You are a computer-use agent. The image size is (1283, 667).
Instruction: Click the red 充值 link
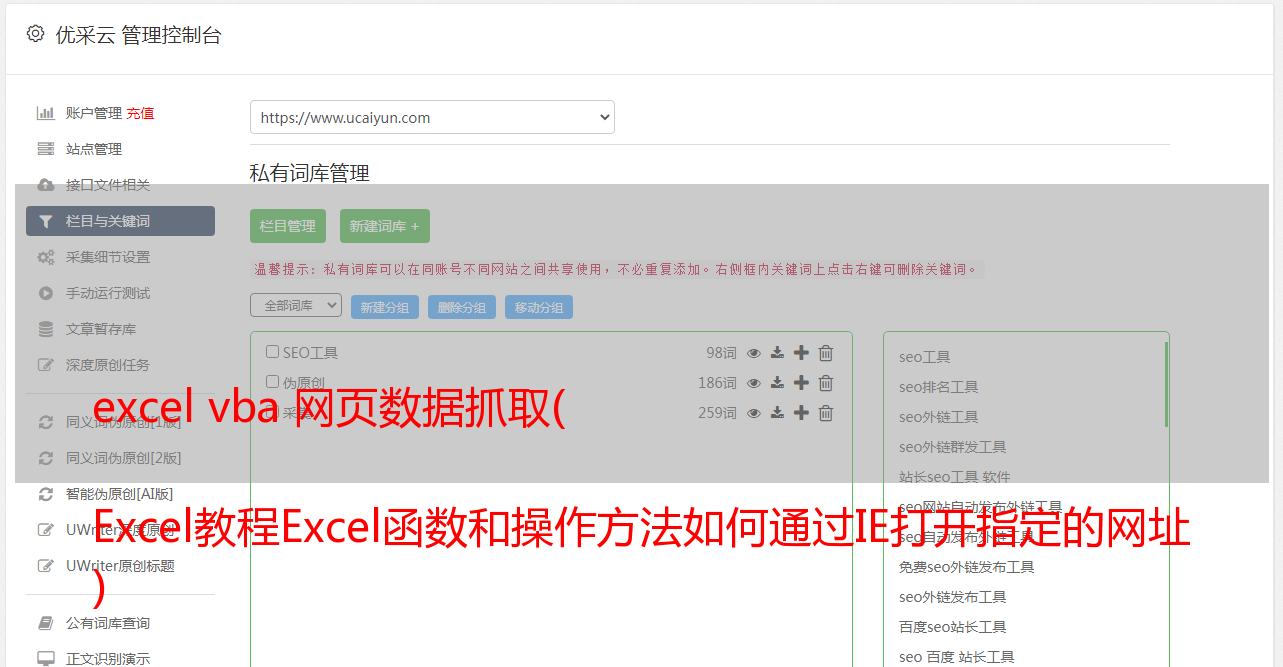[x=140, y=113]
